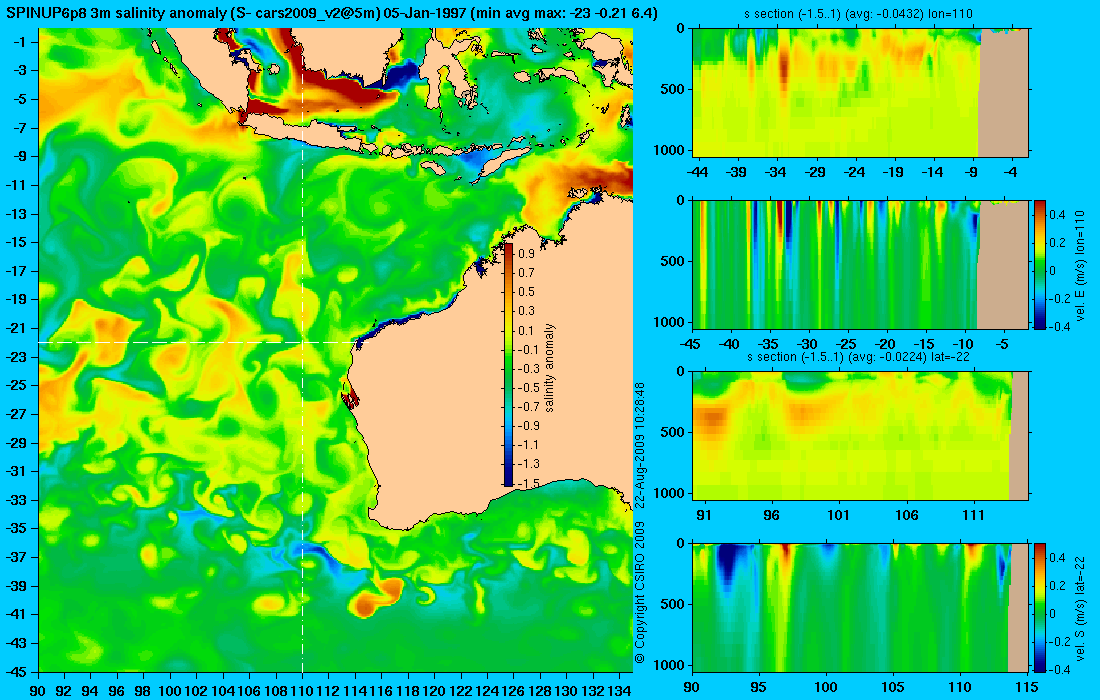The image size is (1100, 700).
Task: Click the "95" tick under the vel. S section
Action: click(x=759, y=687)
